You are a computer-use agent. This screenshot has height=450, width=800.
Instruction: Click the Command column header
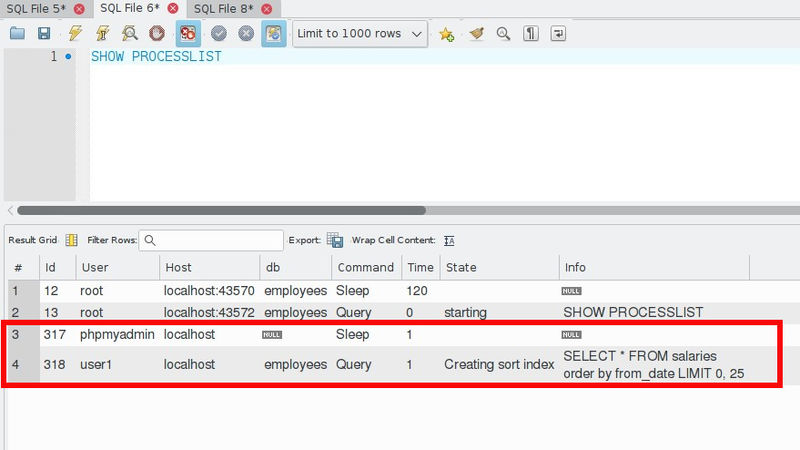point(367,267)
